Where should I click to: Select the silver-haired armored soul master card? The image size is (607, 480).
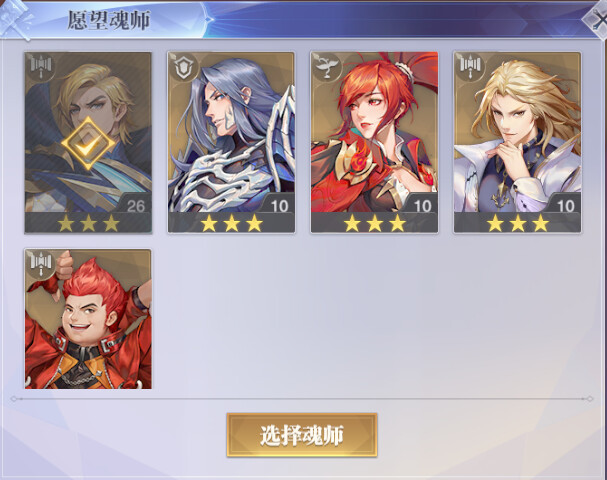[231, 143]
